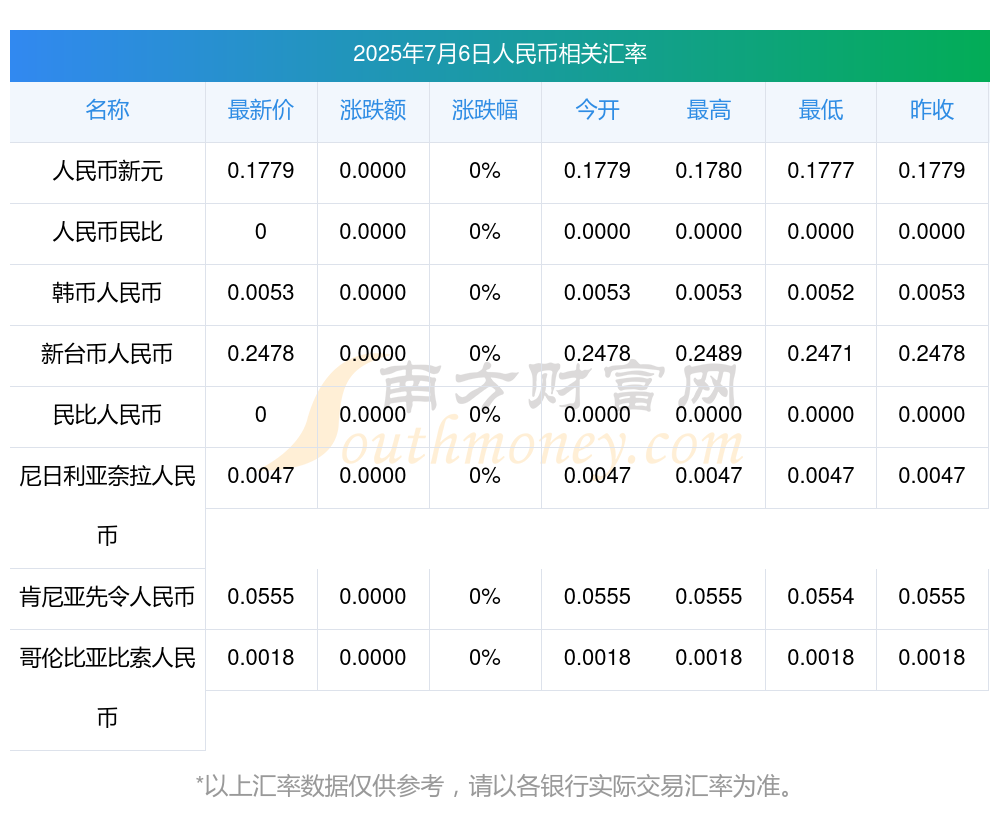Select the 人民币民比 row name
The height and width of the screenshot is (817, 1000).
click(x=107, y=232)
